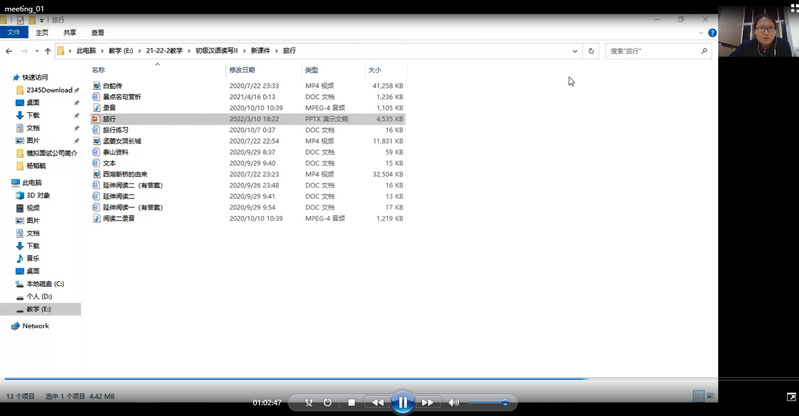Click the up-arrow navigation icon
Viewport: 799px width, 416px height.
[x=47, y=51]
